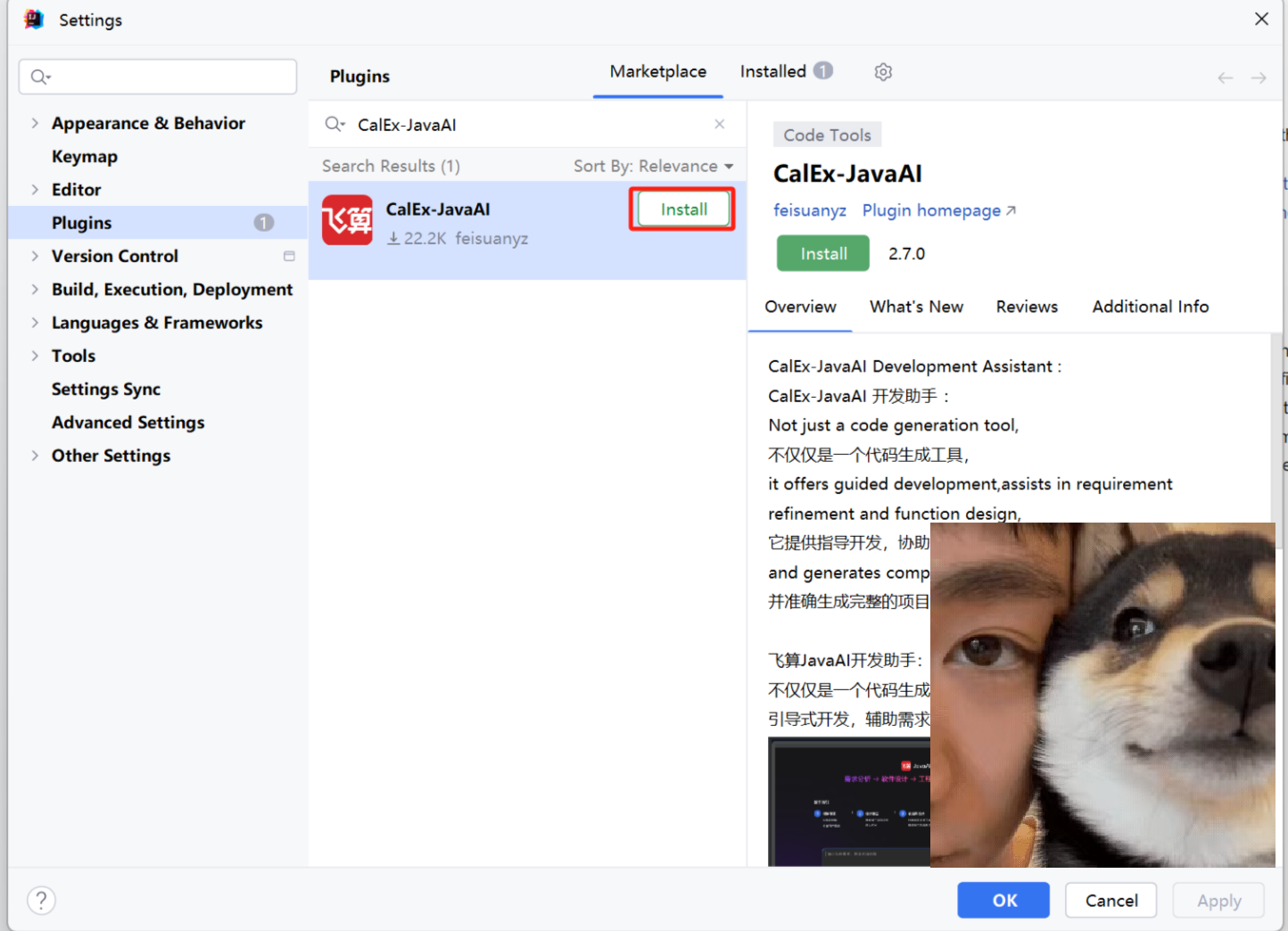Click the version number 2.7.0
Viewport: 1288px width, 931px height.
pyautogui.click(x=906, y=253)
